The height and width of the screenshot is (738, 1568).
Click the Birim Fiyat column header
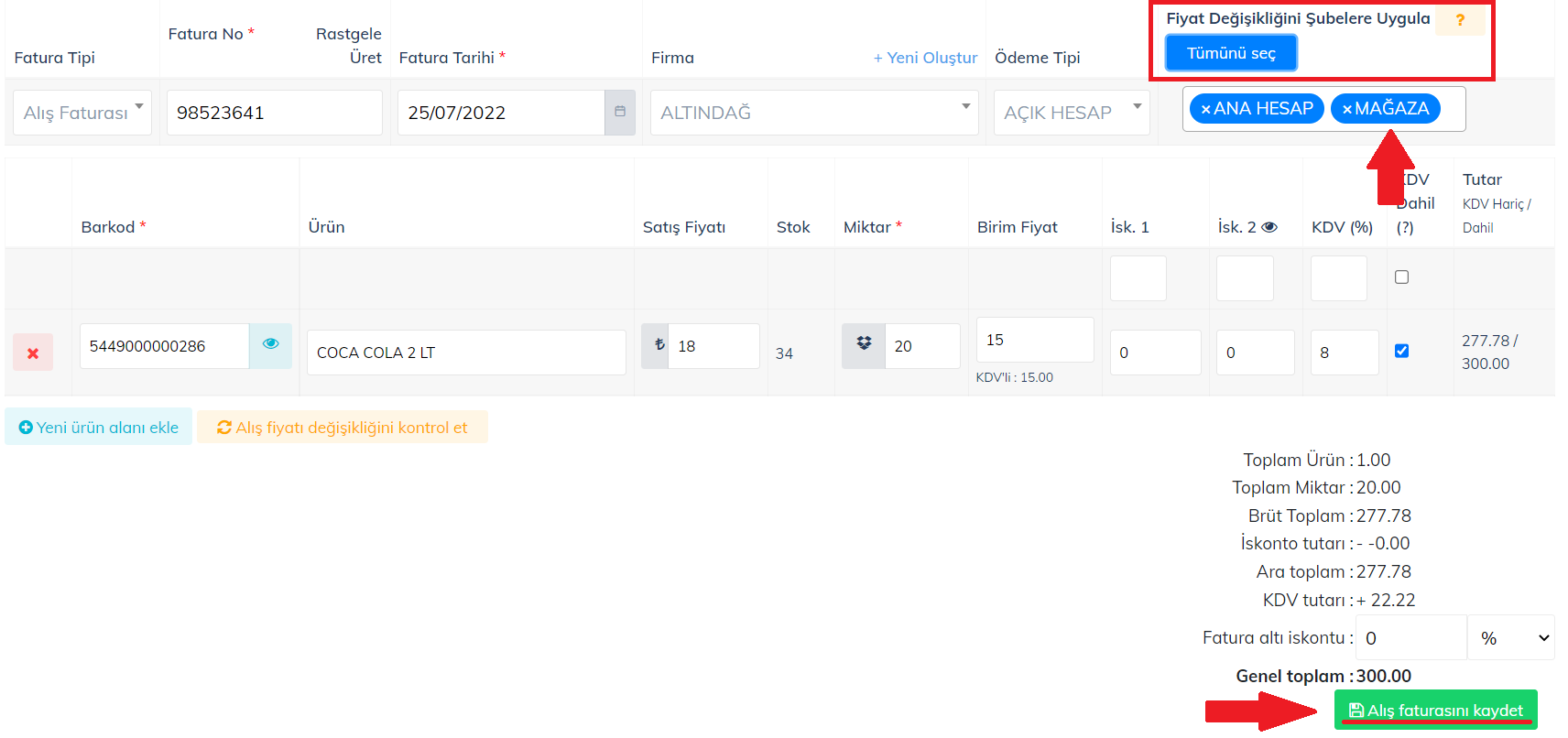tap(1017, 227)
